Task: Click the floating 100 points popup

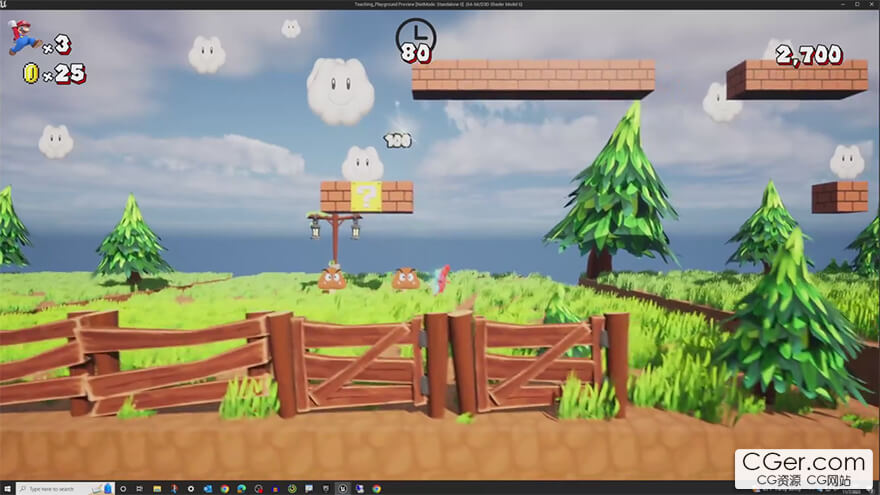Action: [398, 141]
